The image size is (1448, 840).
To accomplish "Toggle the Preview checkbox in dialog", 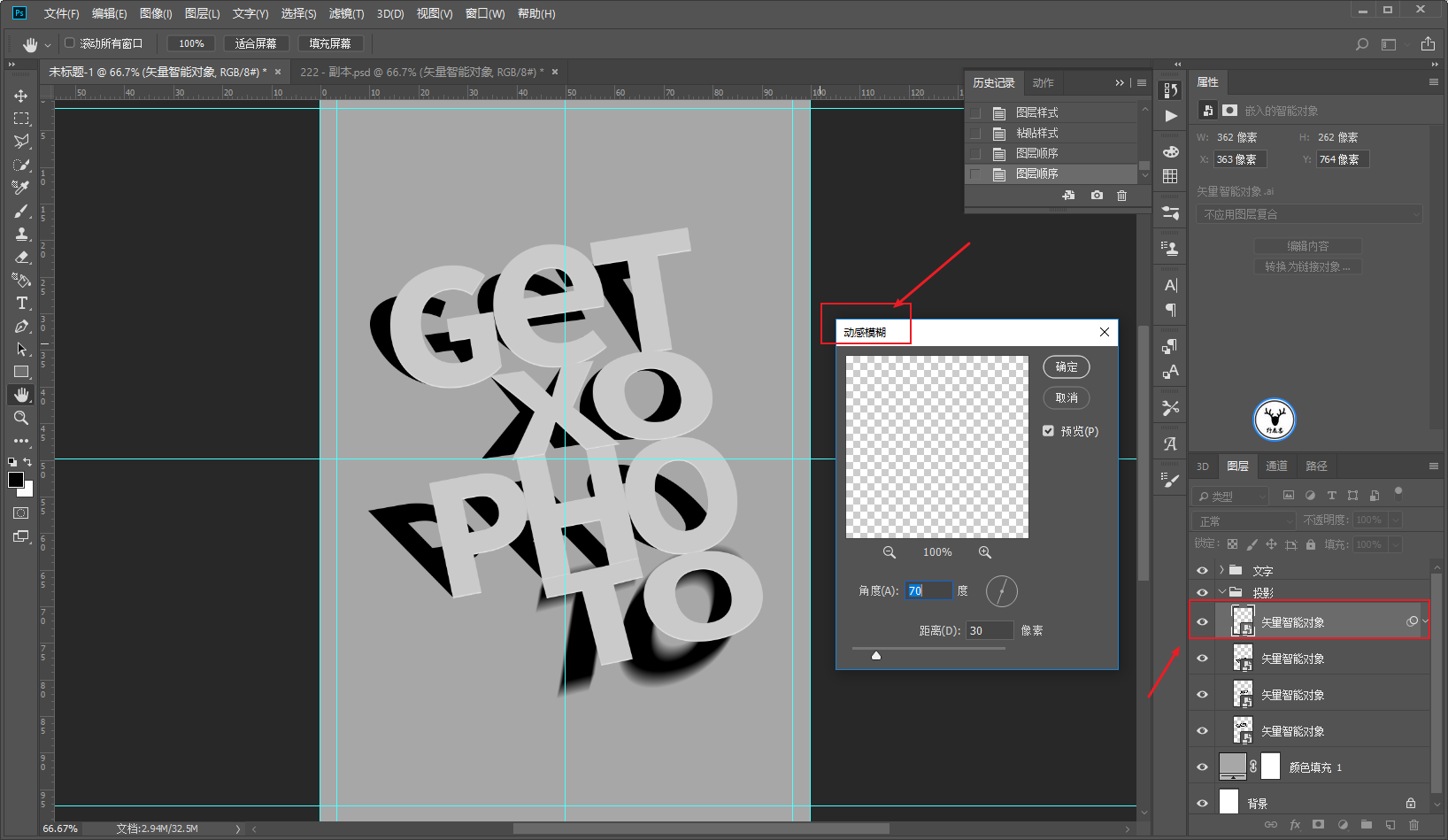I will coord(1048,431).
